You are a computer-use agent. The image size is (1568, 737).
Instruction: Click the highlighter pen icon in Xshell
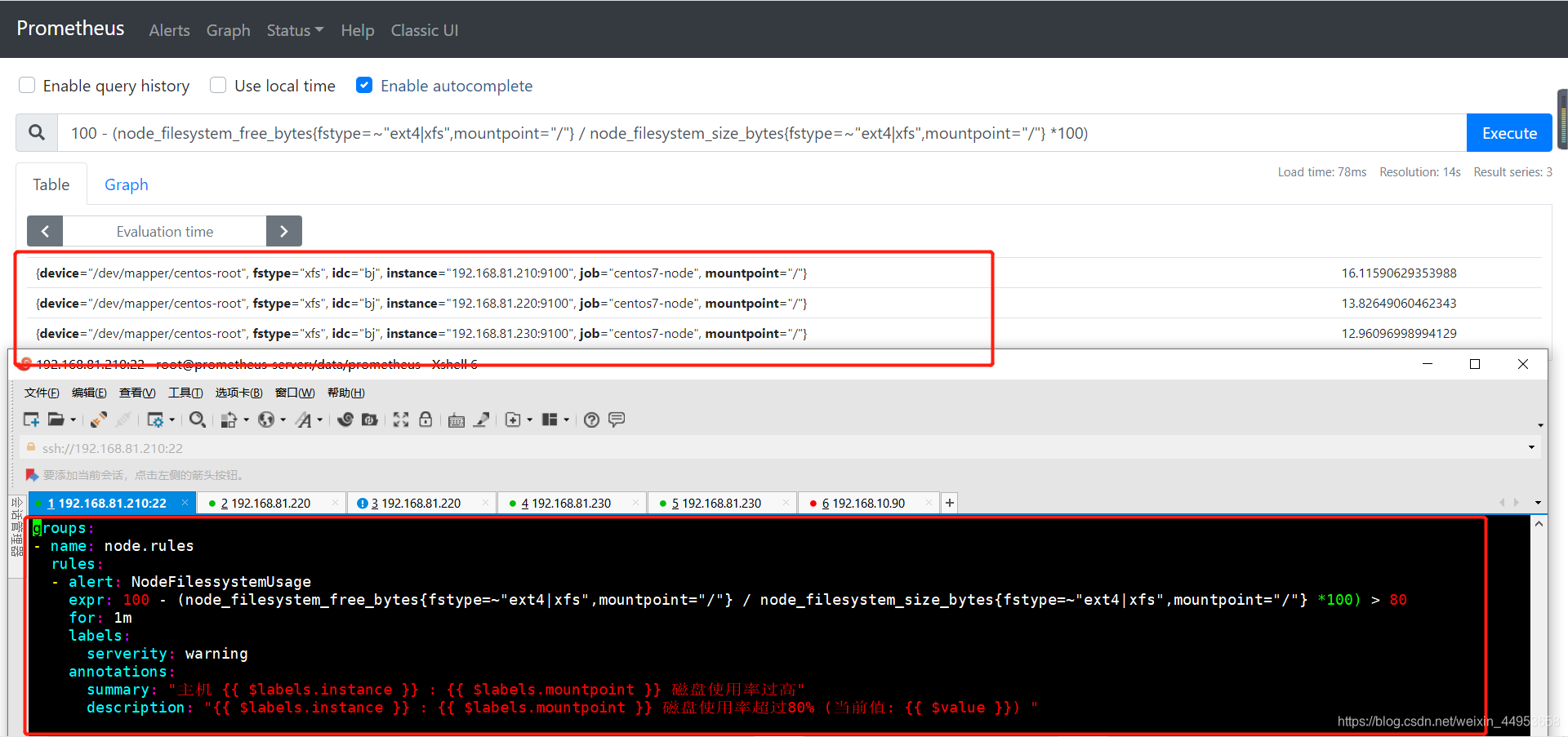click(x=482, y=420)
